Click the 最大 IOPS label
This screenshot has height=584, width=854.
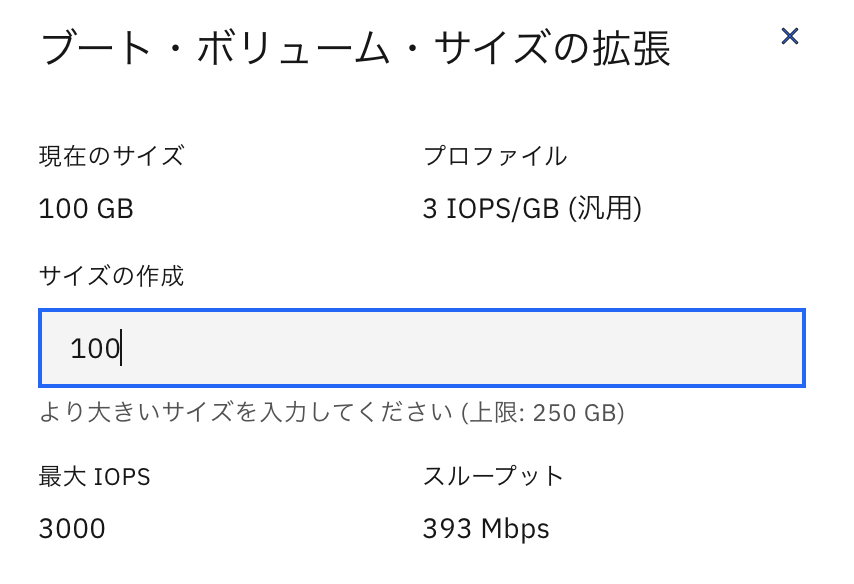(x=93, y=477)
